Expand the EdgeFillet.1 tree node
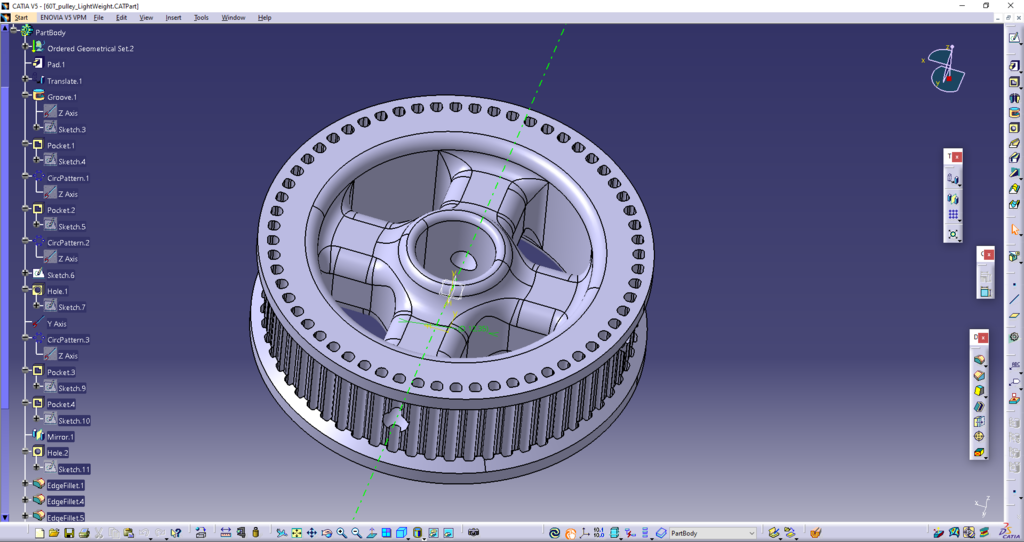Image resolution: width=1024 pixels, height=542 pixels. 25,484
